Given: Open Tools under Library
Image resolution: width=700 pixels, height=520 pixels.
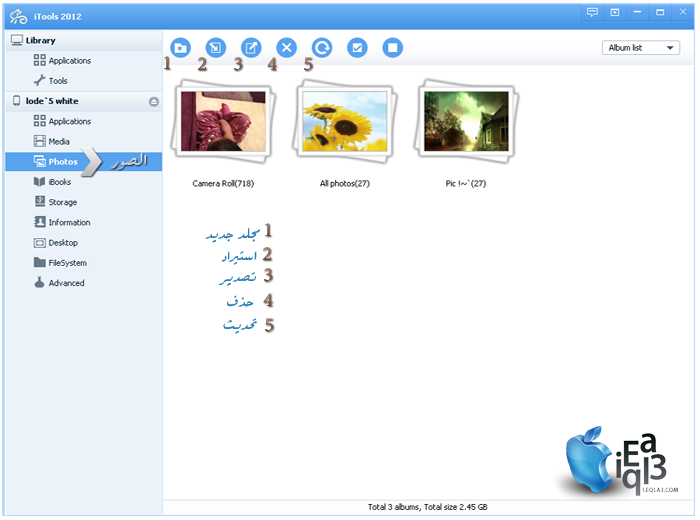Looking at the screenshot, I should (58, 81).
